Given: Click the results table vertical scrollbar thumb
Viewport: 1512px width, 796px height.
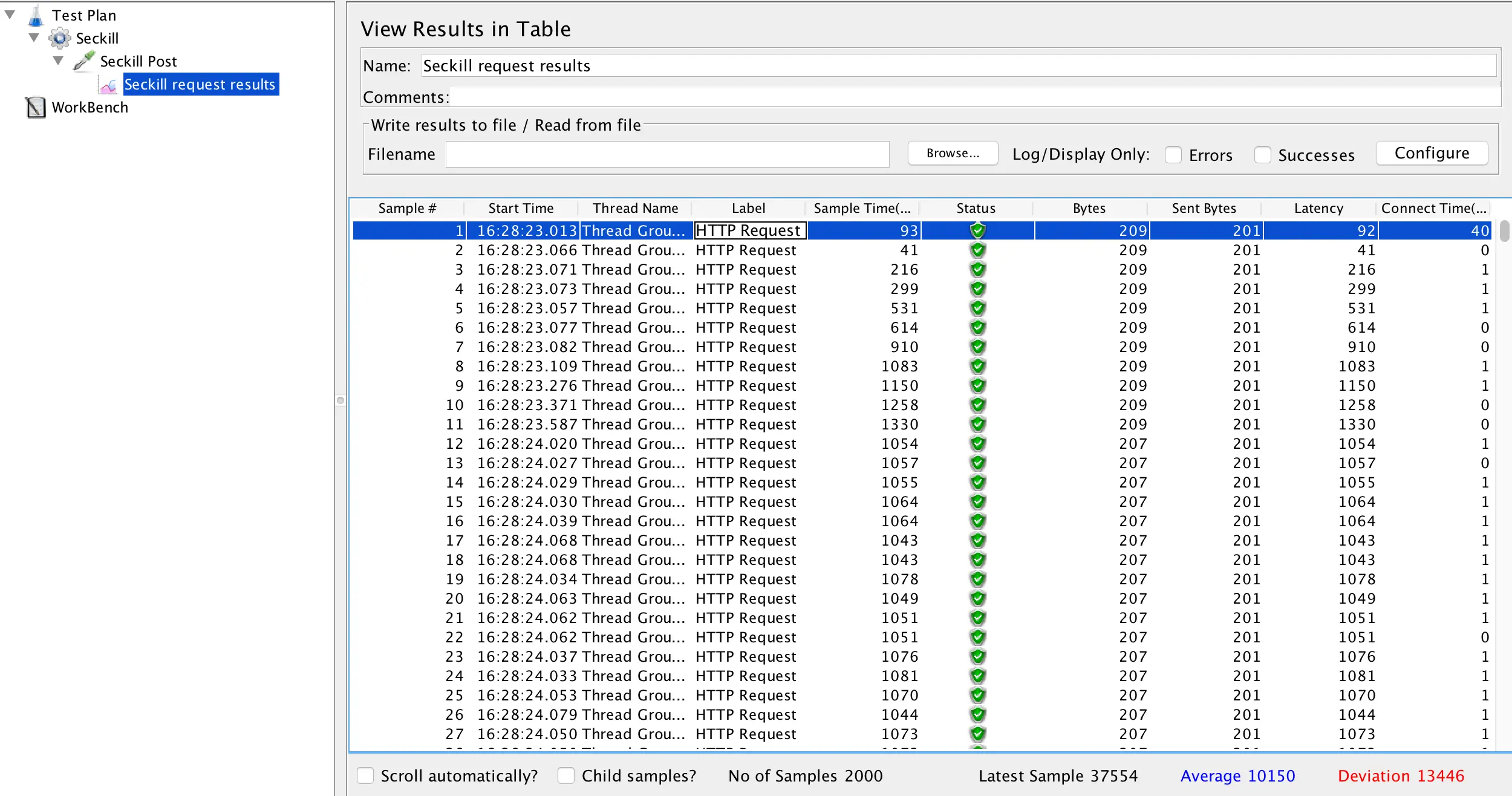Looking at the screenshot, I should 1504,231.
